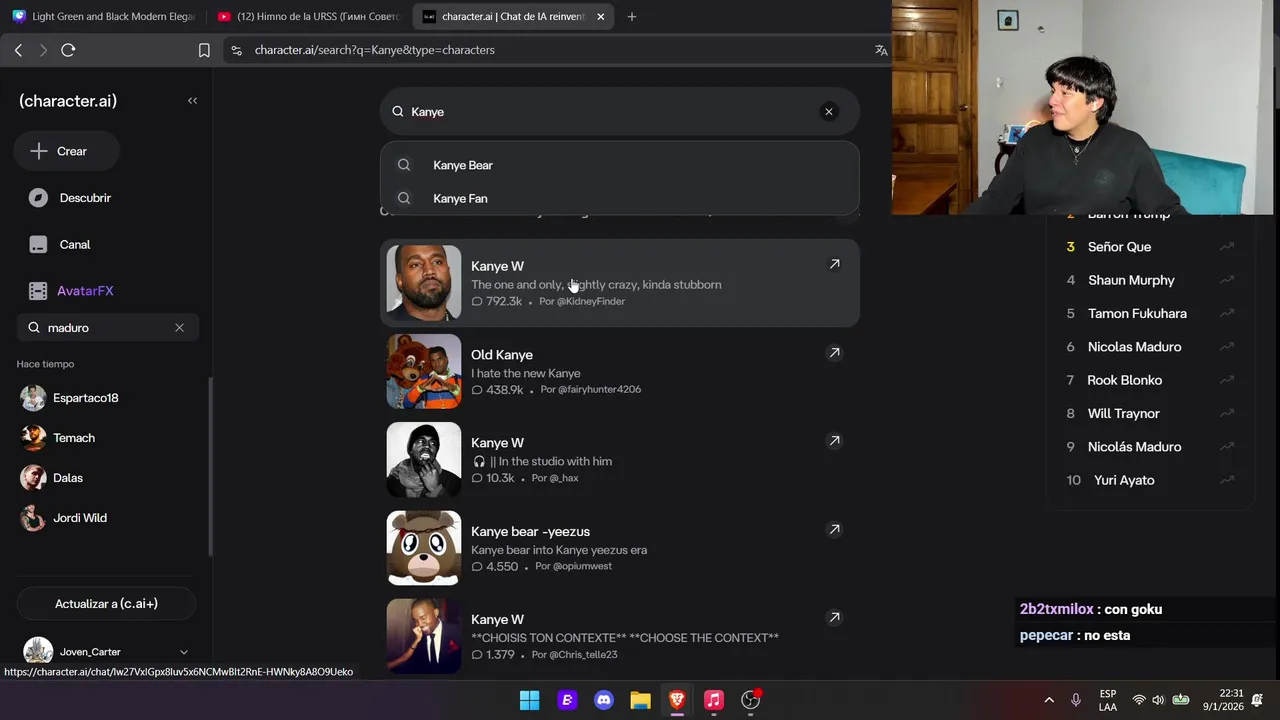Select the Kanye bear -yeezus thumbnail
1280x720 pixels.
pos(424,548)
